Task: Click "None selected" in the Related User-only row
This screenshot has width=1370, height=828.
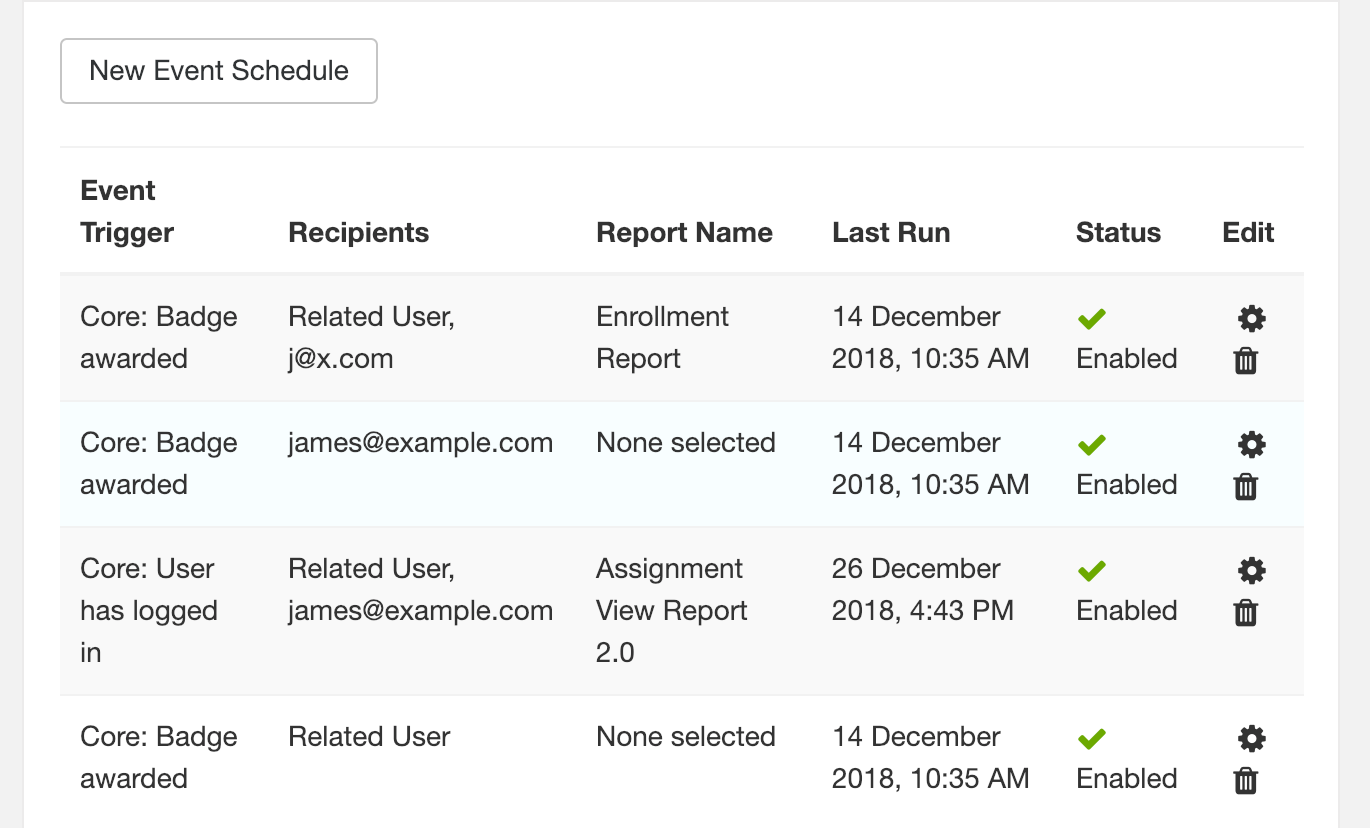Action: [x=686, y=737]
